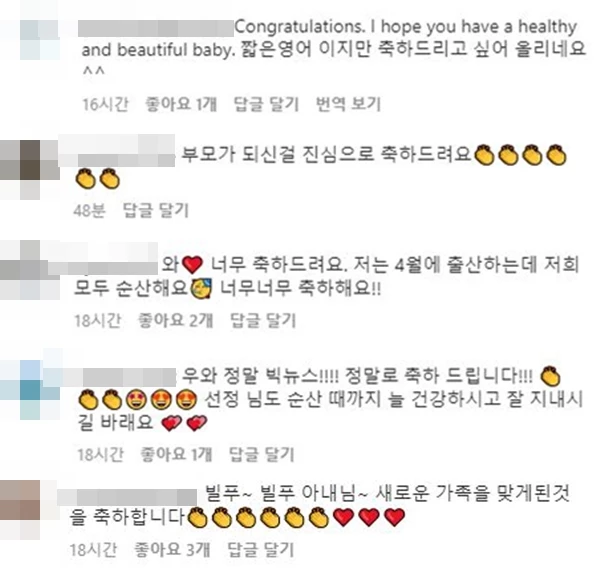Click the 48분 timestamp

[90, 210]
